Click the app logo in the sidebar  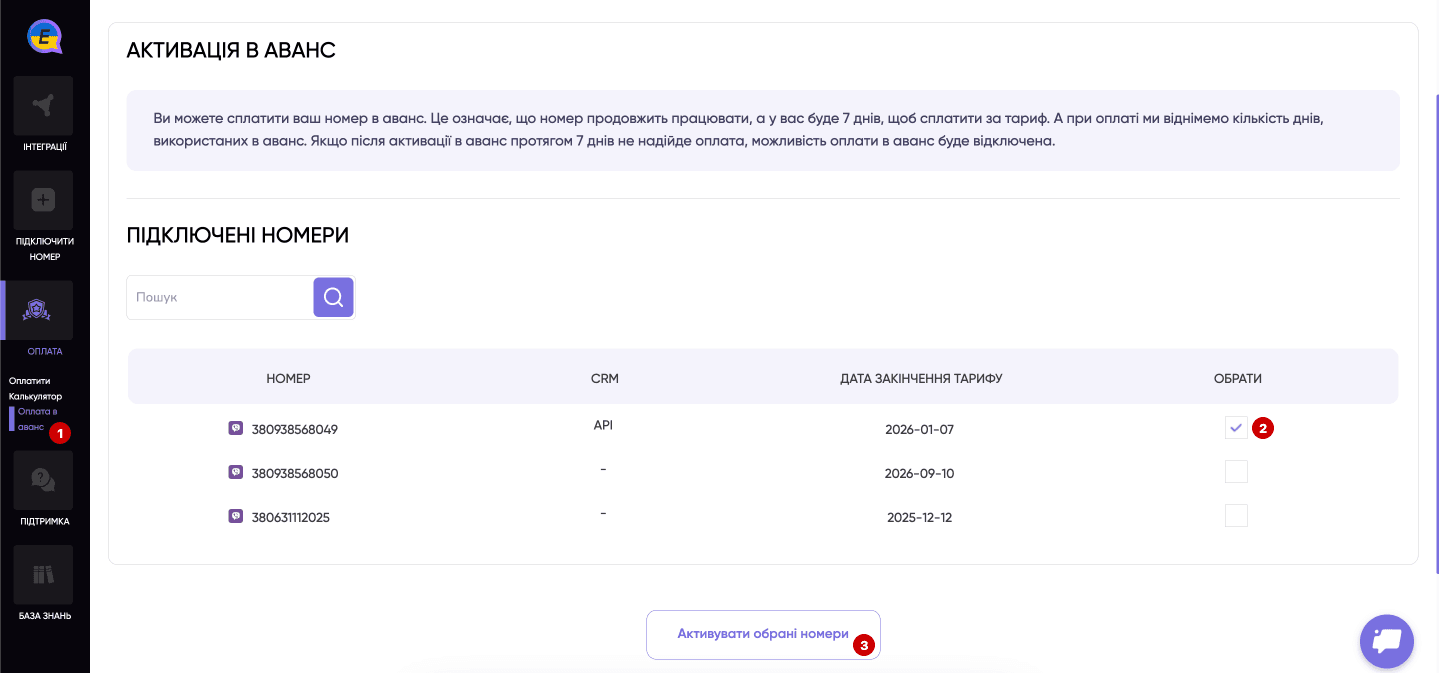(44, 37)
